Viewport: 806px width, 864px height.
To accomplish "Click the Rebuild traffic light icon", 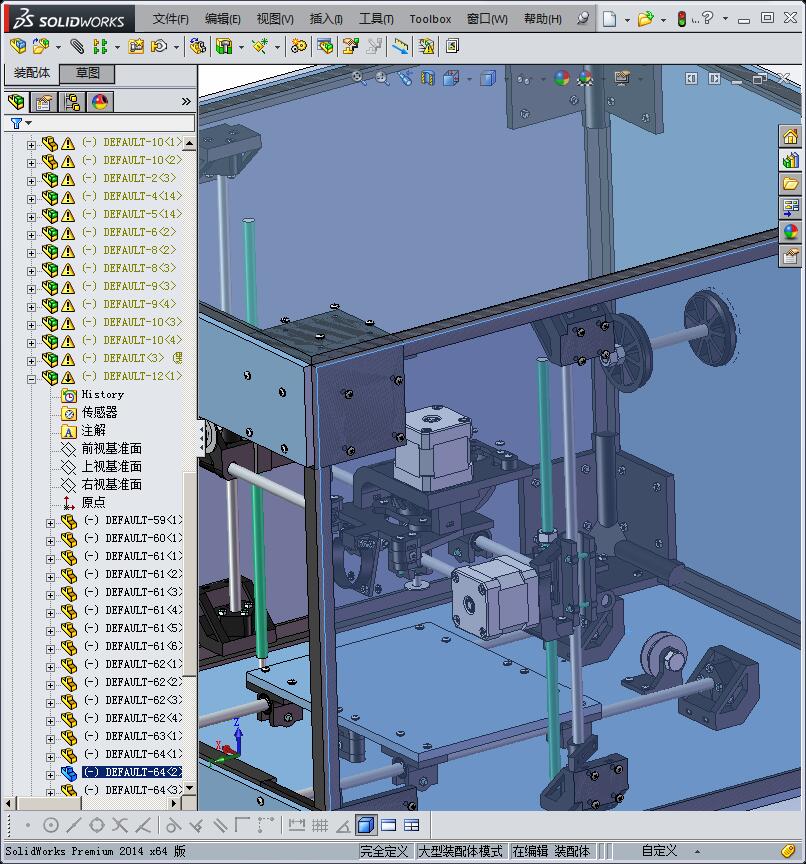I will [681, 19].
